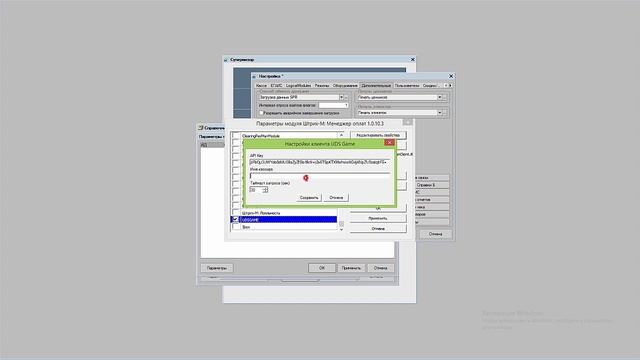Screen dimensions: 640x360
Task: Select the ClearingPayModule list row
Action: click(288, 136)
